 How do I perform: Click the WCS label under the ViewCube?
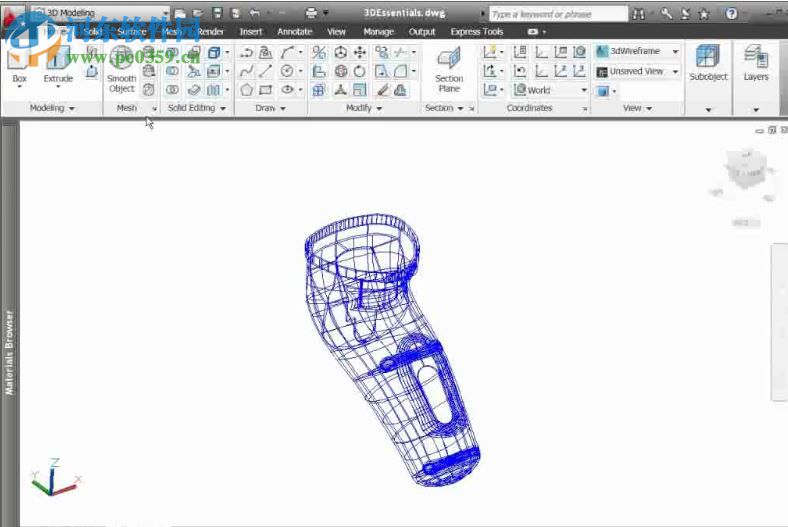click(746, 223)
